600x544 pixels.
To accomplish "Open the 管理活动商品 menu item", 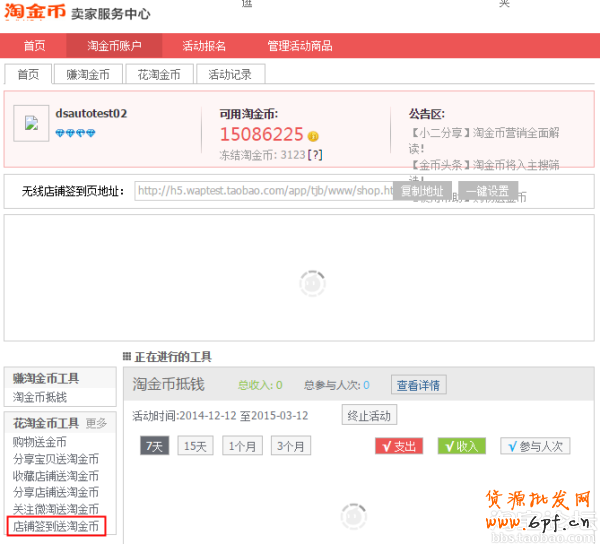I will (x=300, y=46).
